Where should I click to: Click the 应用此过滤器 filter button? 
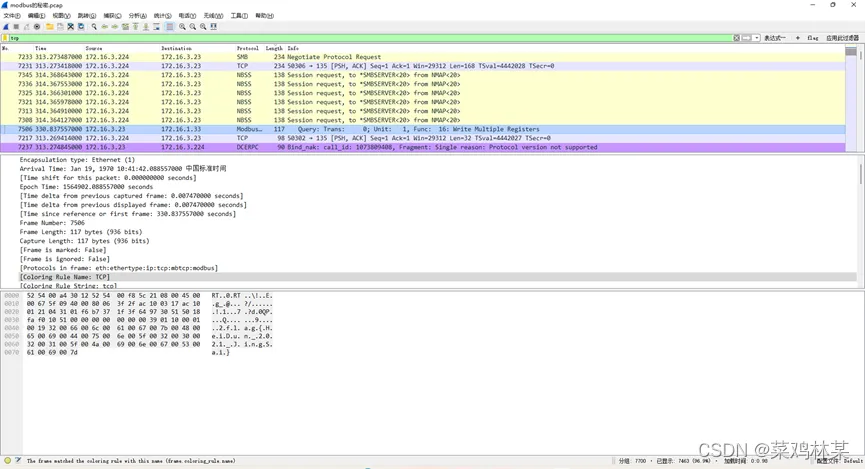tap(842, 38)
